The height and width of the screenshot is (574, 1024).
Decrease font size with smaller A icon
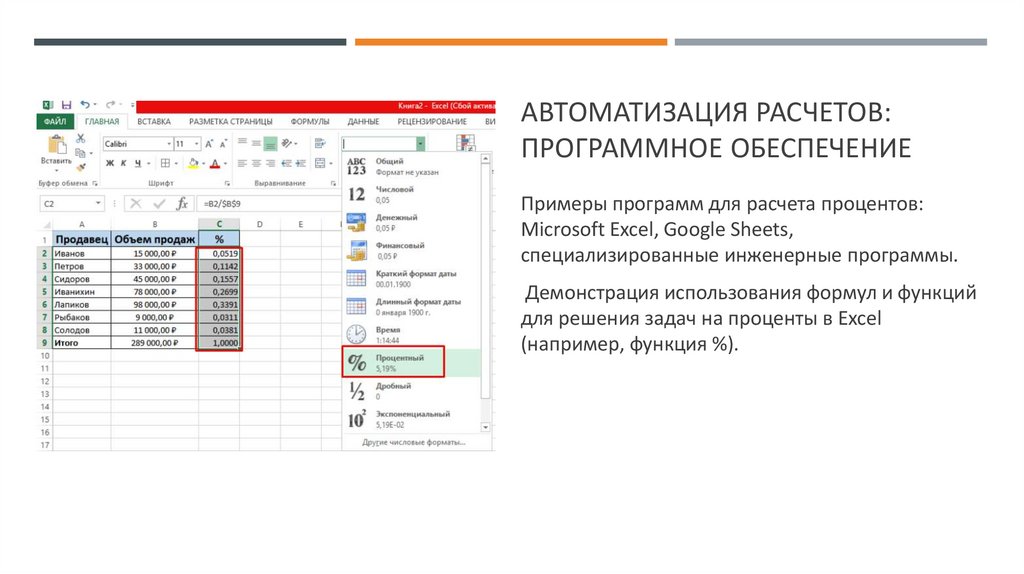pos(223,144)
